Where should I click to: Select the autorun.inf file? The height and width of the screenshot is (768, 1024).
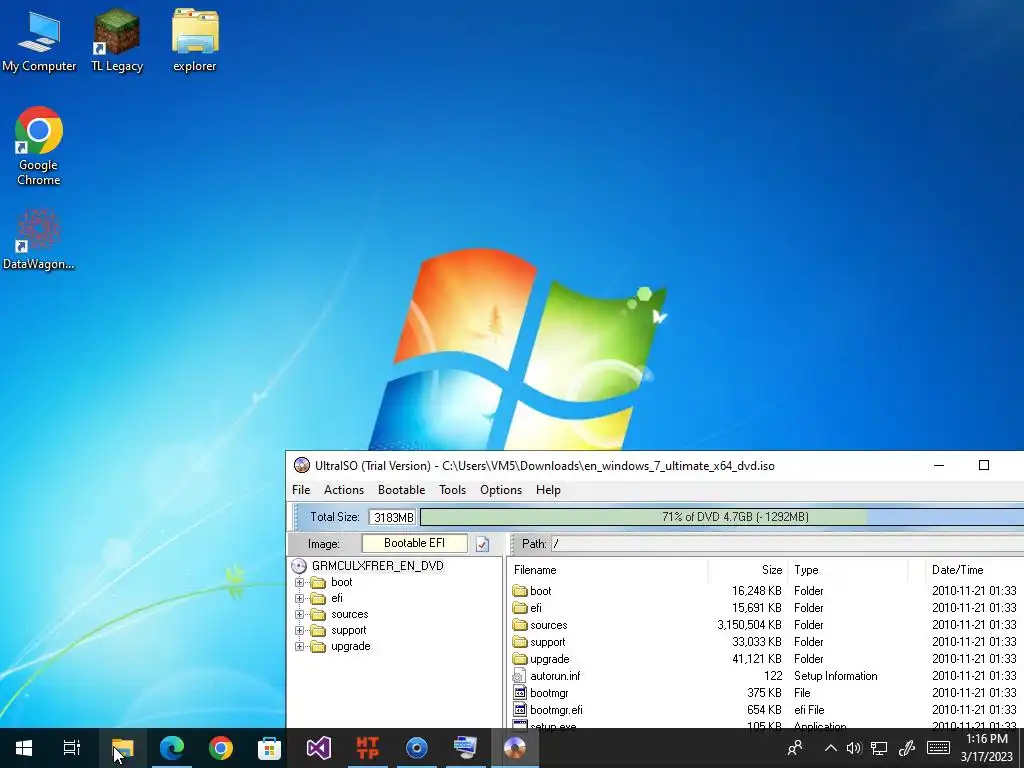click(x=547, y=676)
